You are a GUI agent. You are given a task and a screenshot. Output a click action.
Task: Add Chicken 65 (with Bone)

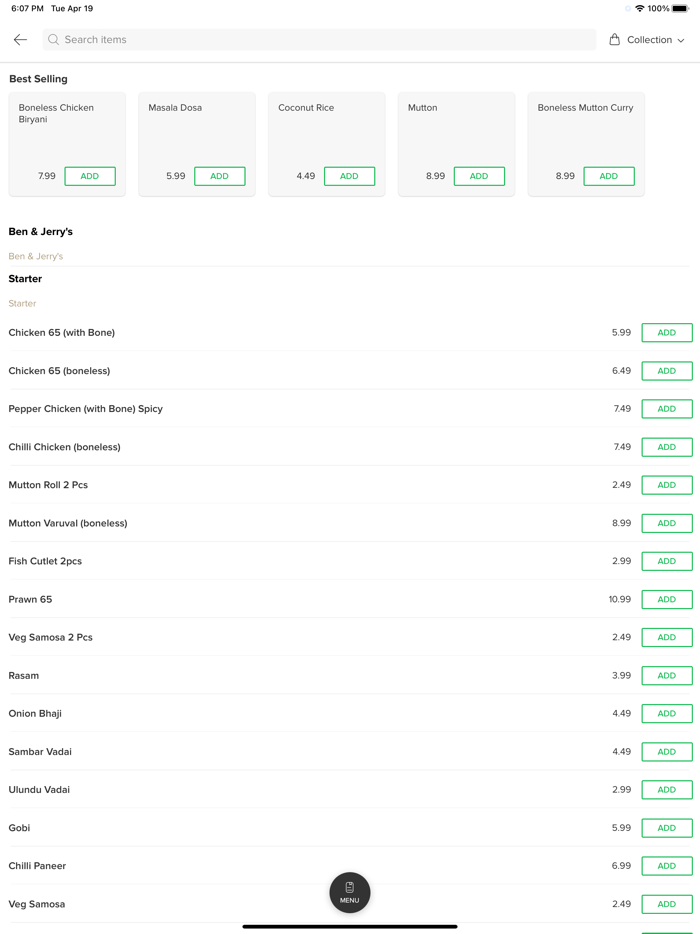[x=666, y=333]
